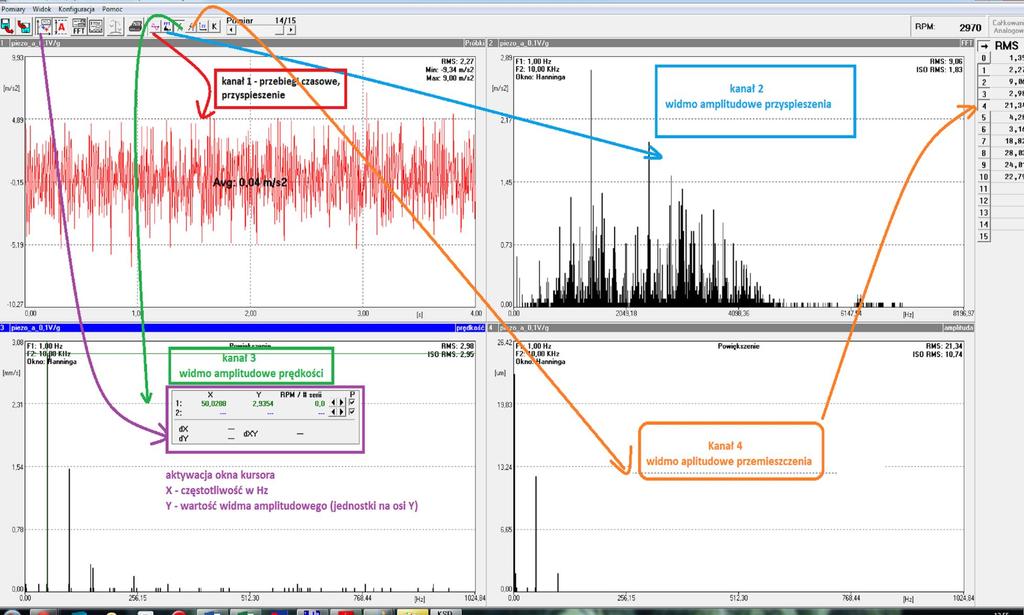Image resolution: width=1024 pixels, height=615 pixels.
Task: Select row 0 button in RMS table
Action: (x=984, y=58)
